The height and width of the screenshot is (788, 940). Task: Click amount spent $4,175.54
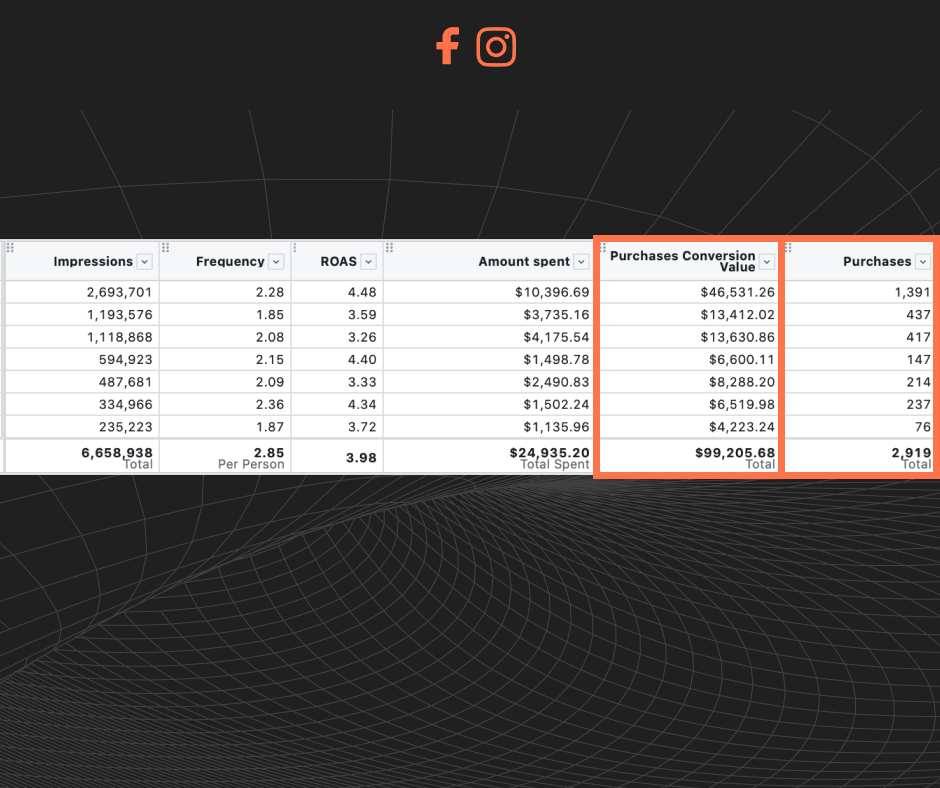pyautogui.click(x=556, y=337)
